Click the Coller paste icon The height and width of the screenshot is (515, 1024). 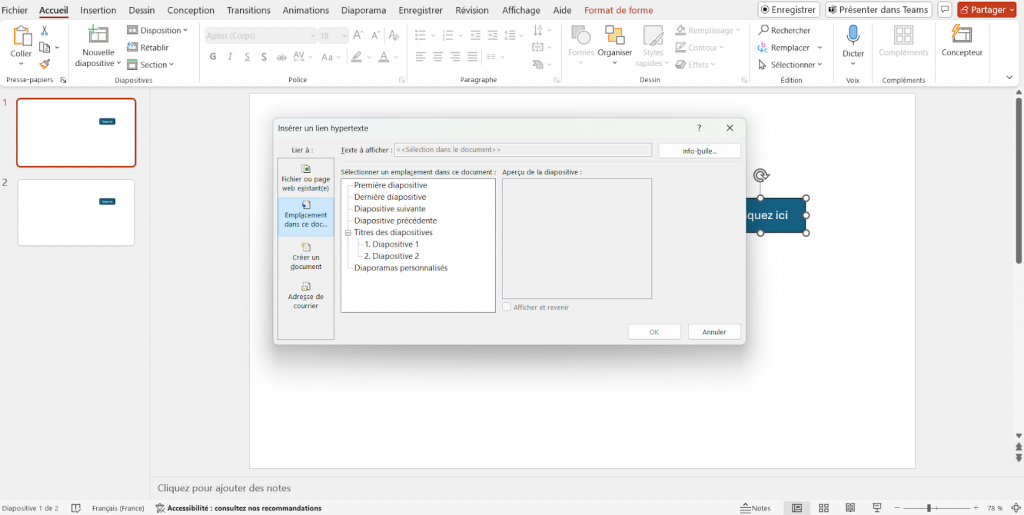(x=22, y=36)
